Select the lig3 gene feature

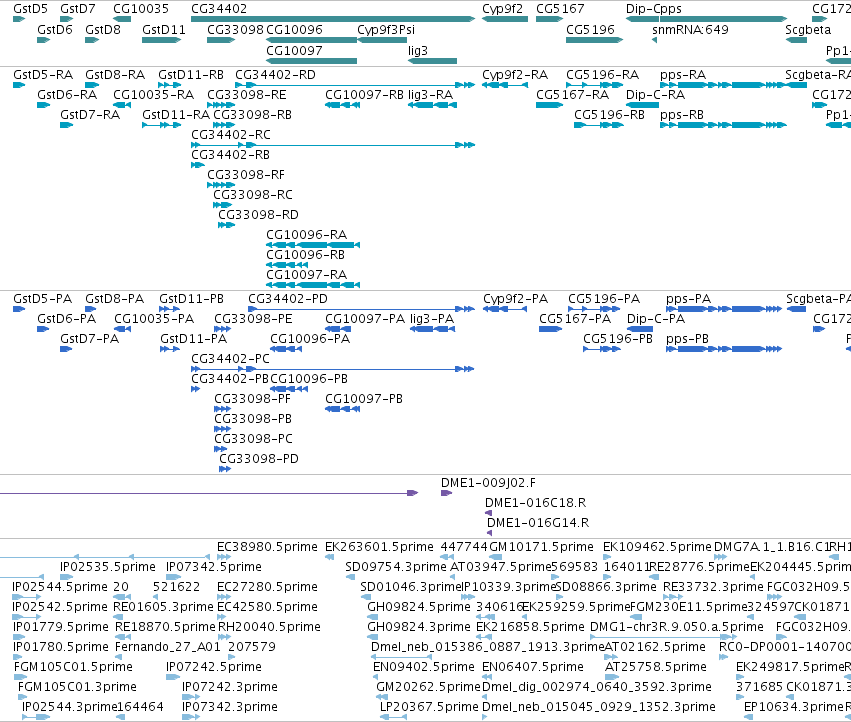[x=433, y=61]
